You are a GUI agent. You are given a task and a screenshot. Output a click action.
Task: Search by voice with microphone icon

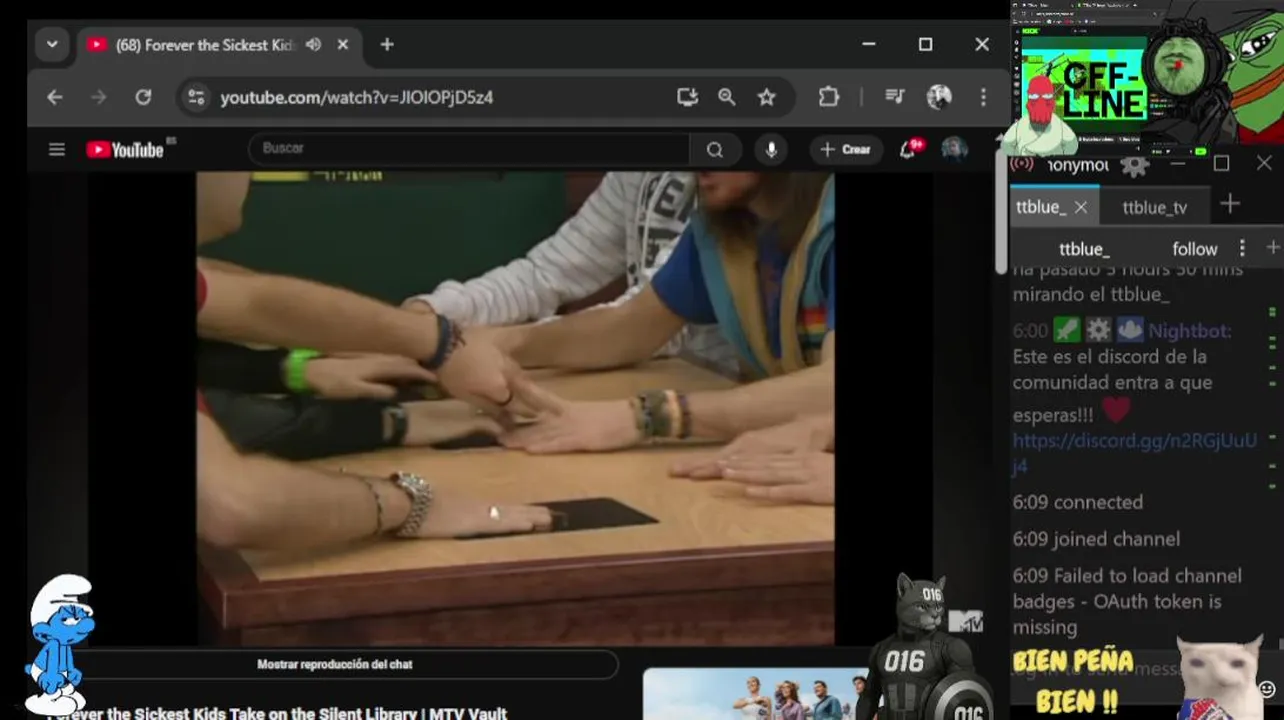click(771, 150)
